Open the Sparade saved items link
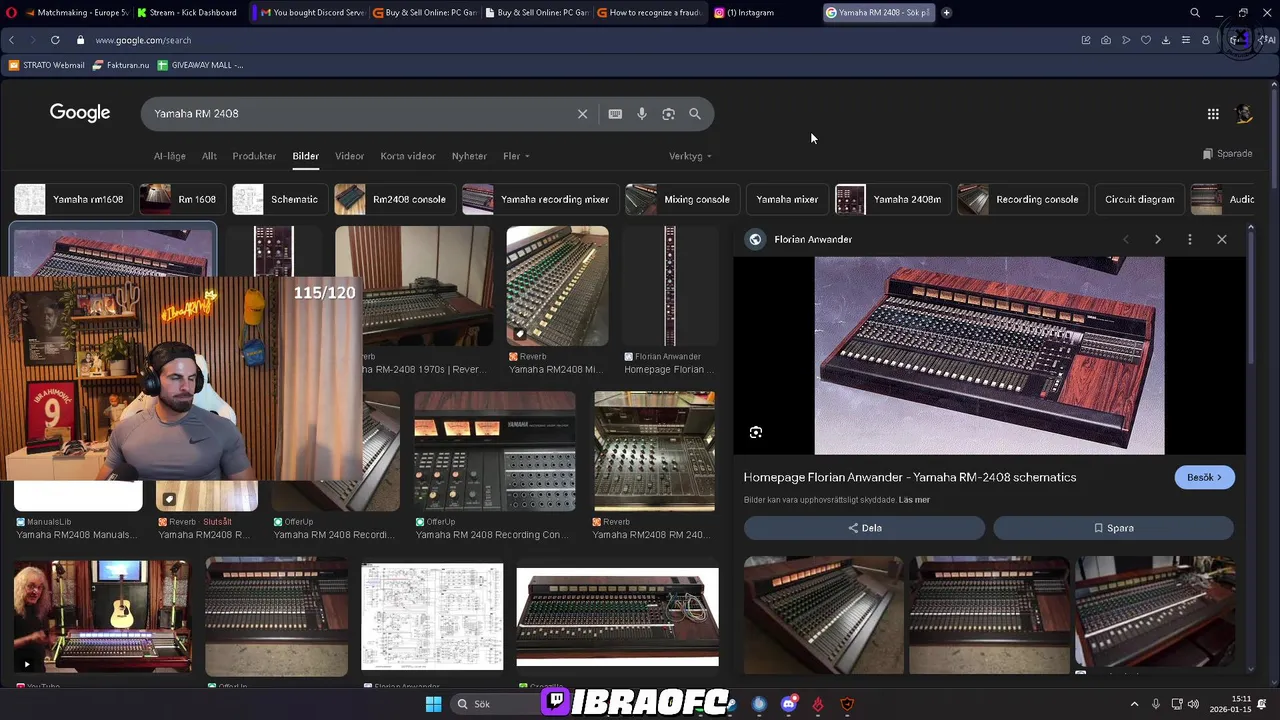This screenshot has height=720, width=1280. pyautogui.click(x=1227, y=154)
